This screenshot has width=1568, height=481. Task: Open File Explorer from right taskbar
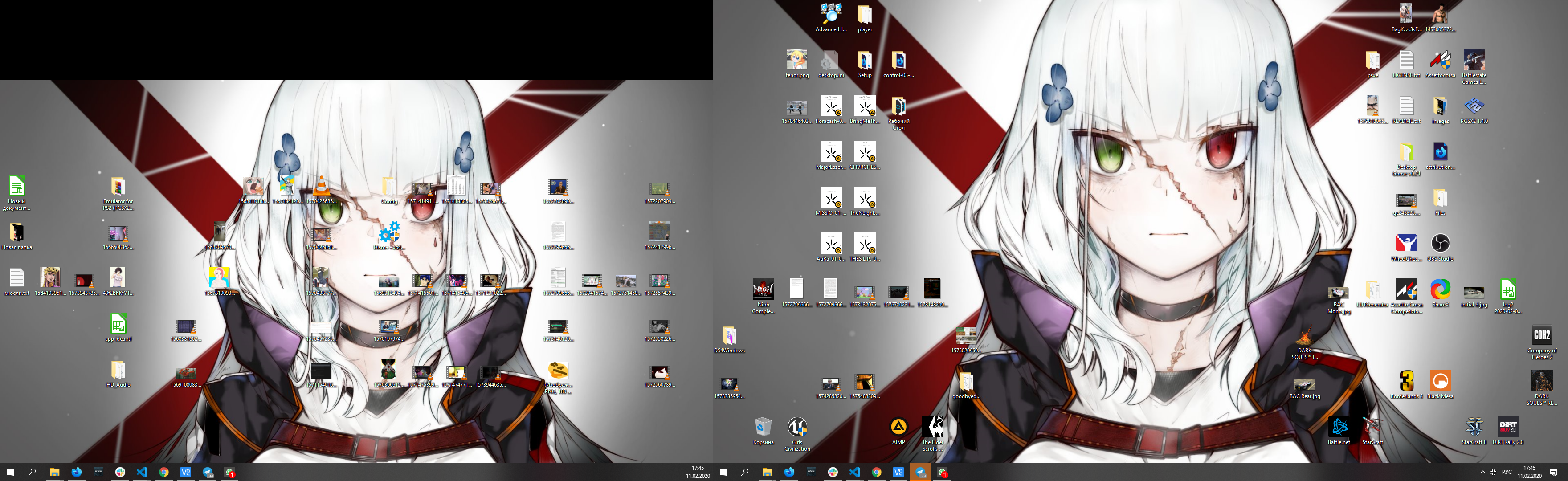click(767, 473)
